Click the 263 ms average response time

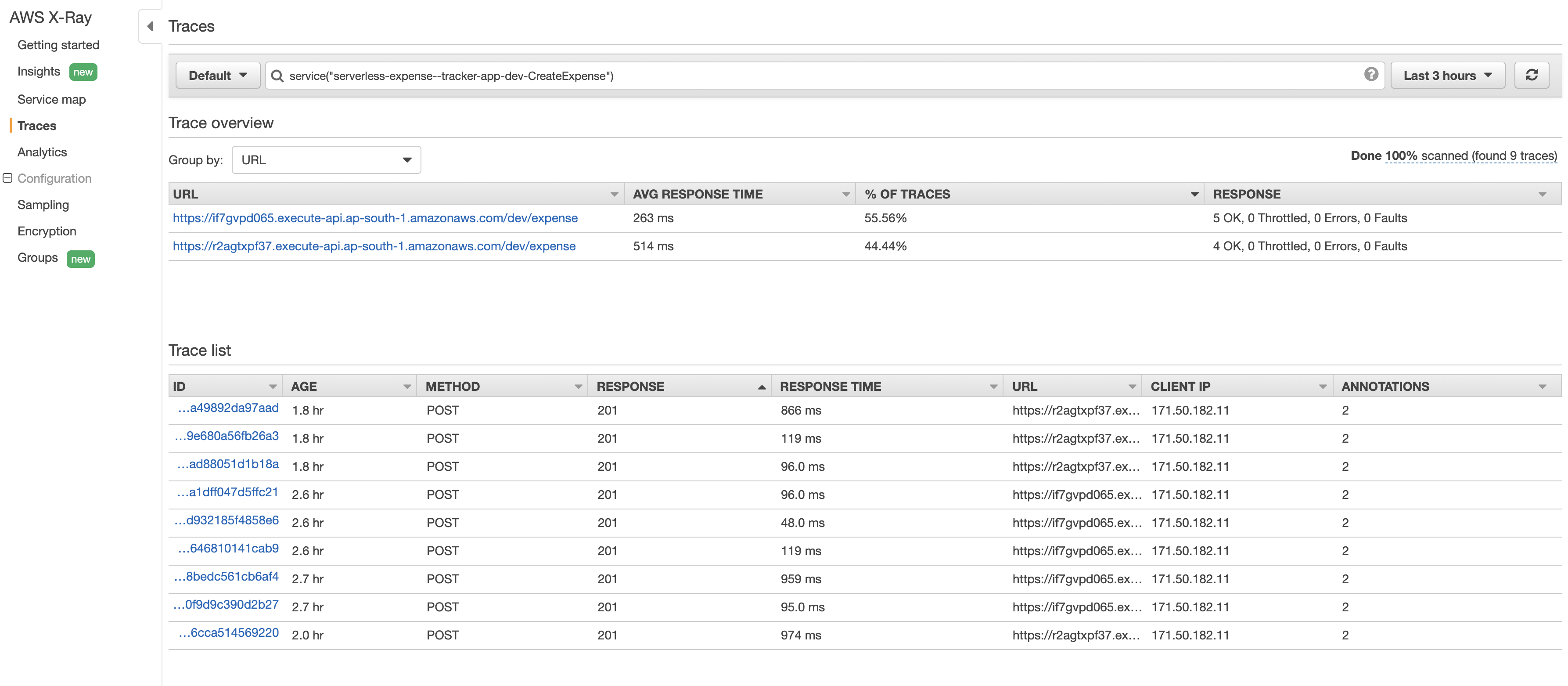[x=653, y=218]
